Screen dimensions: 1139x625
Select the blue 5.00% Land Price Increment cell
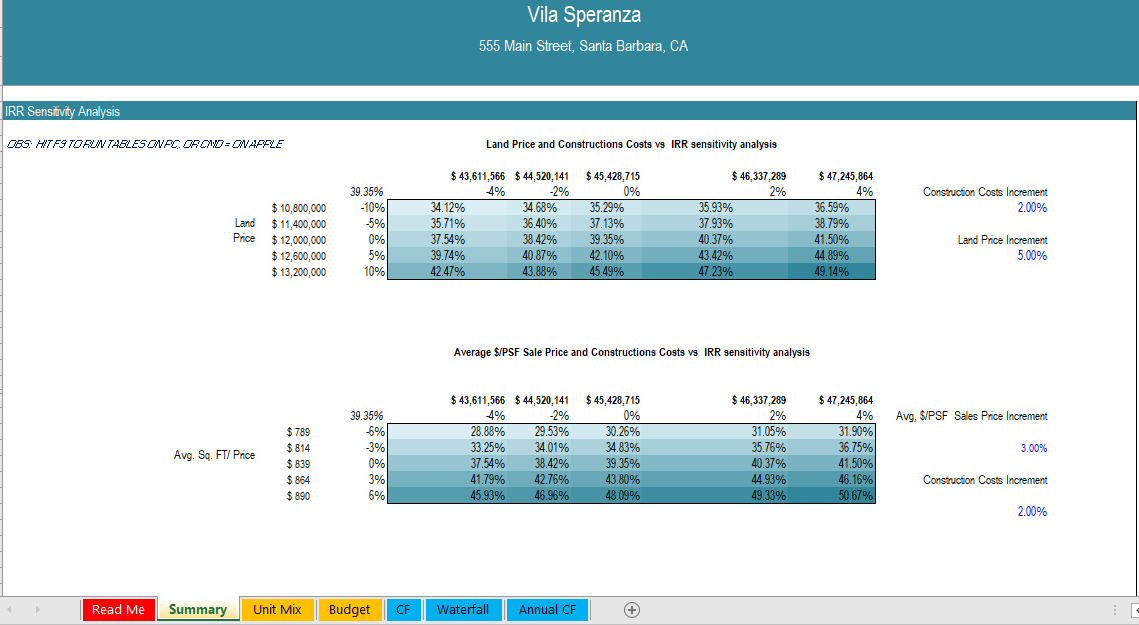pos(1032,256)
